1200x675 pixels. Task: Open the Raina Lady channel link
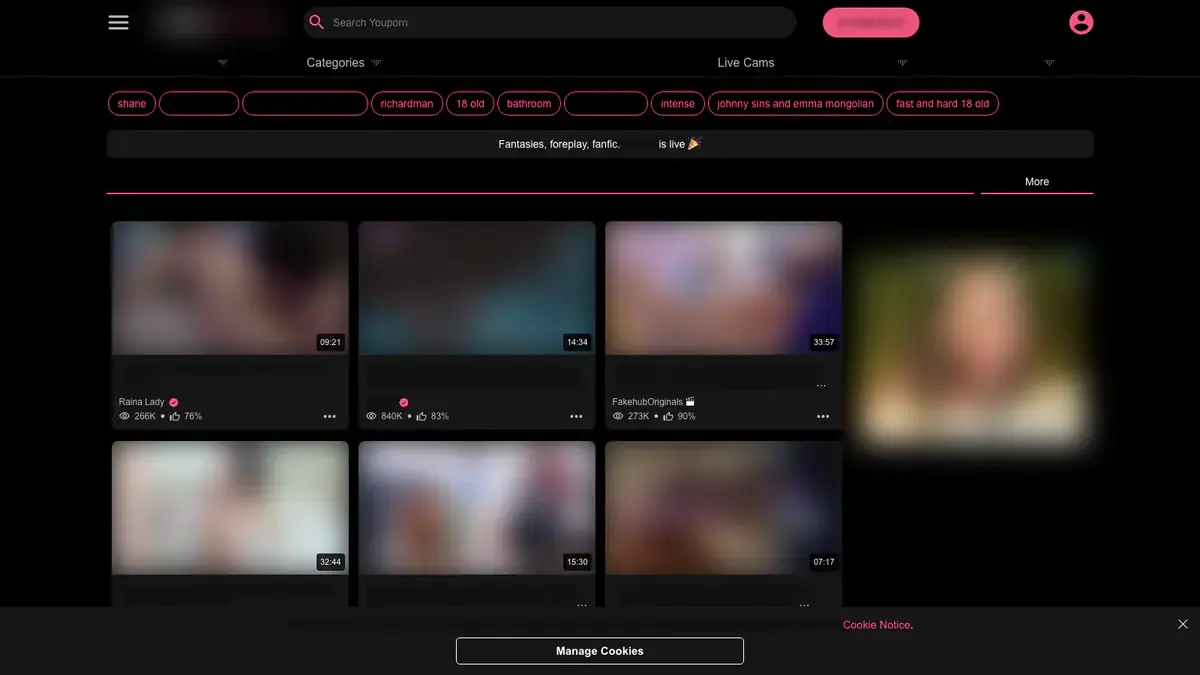pos(142,402)
